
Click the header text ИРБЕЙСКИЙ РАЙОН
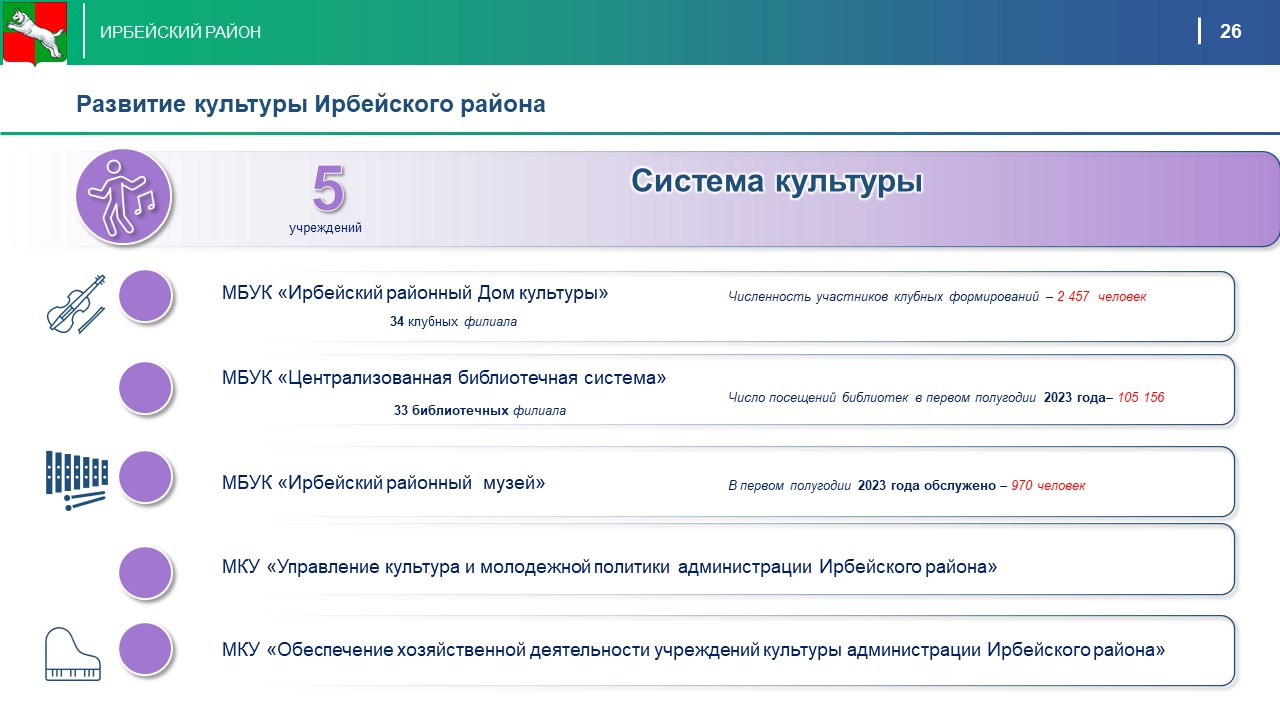(180, 33)
